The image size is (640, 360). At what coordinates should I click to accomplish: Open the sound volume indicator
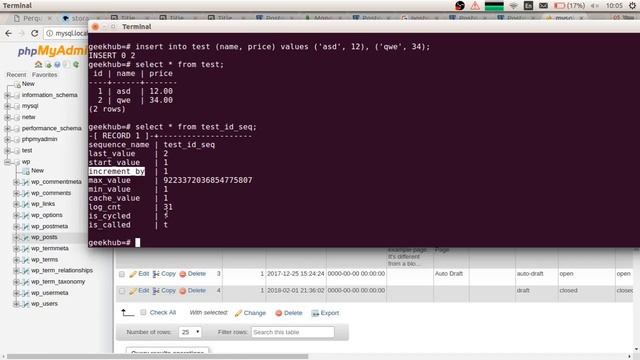click(x=595, y=6)
